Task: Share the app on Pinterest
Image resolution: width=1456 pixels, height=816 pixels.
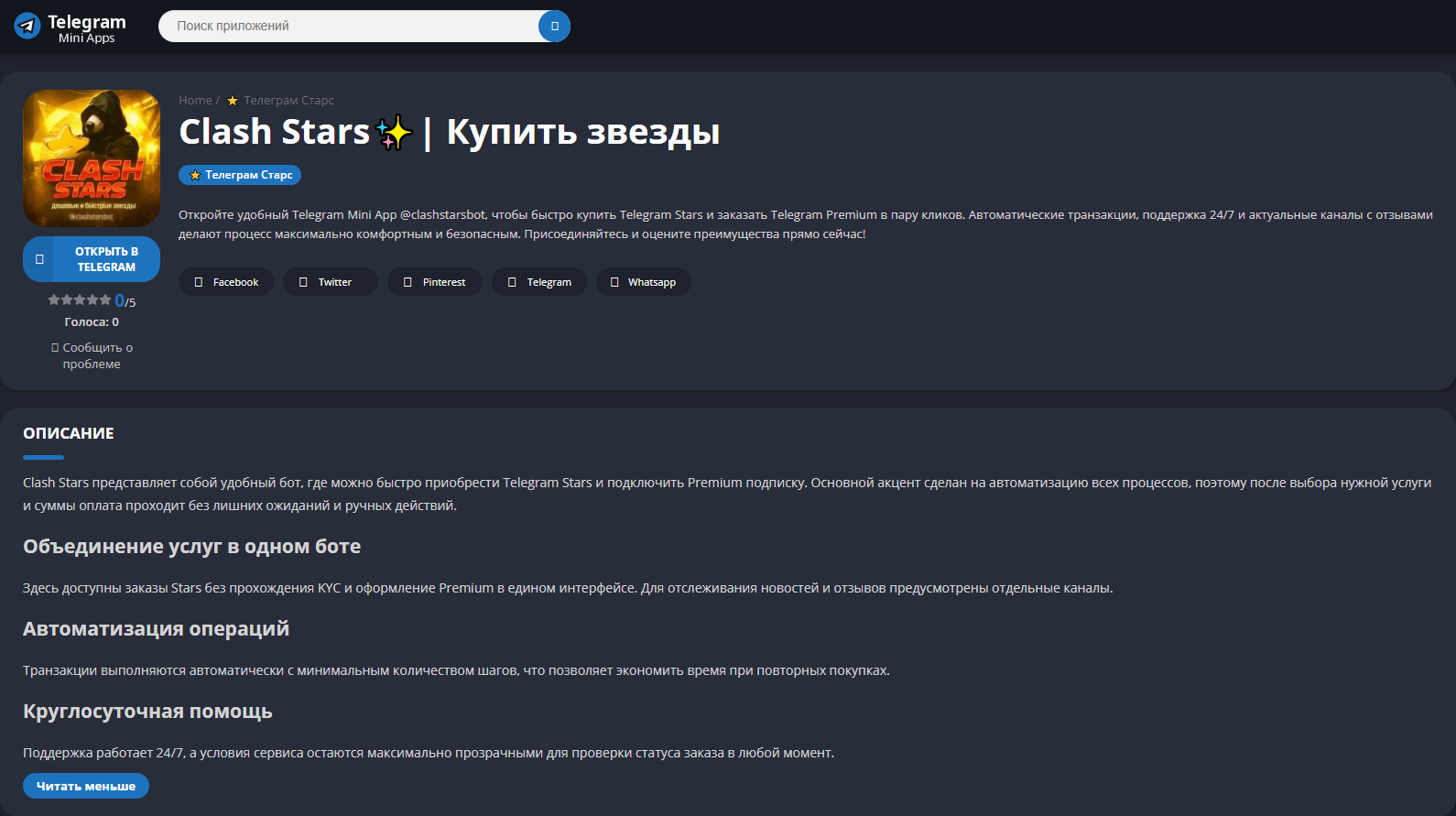Action: [x=435, y=282]
